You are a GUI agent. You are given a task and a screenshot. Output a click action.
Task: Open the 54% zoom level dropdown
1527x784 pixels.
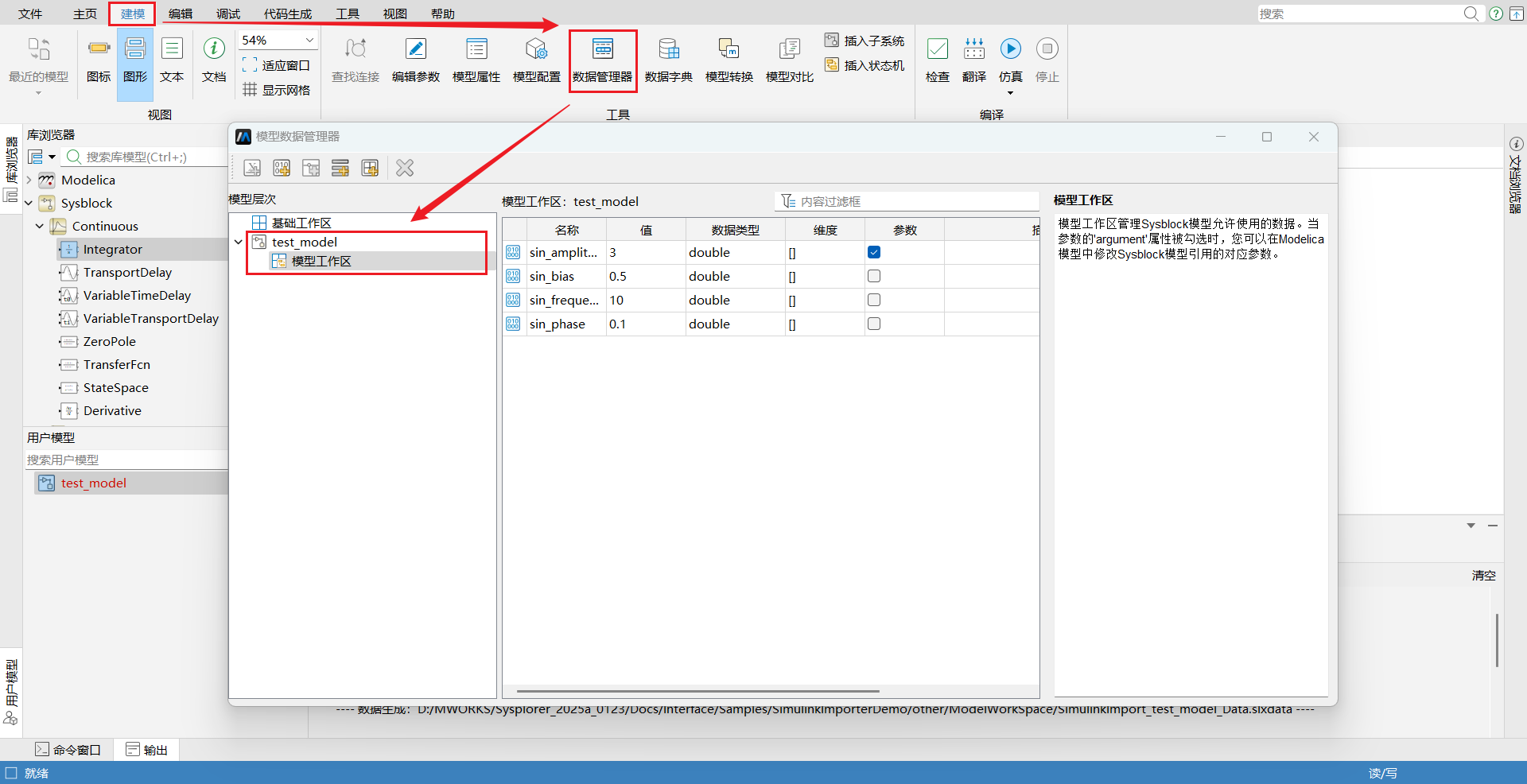pyautogui.click(x=309, y=39)
